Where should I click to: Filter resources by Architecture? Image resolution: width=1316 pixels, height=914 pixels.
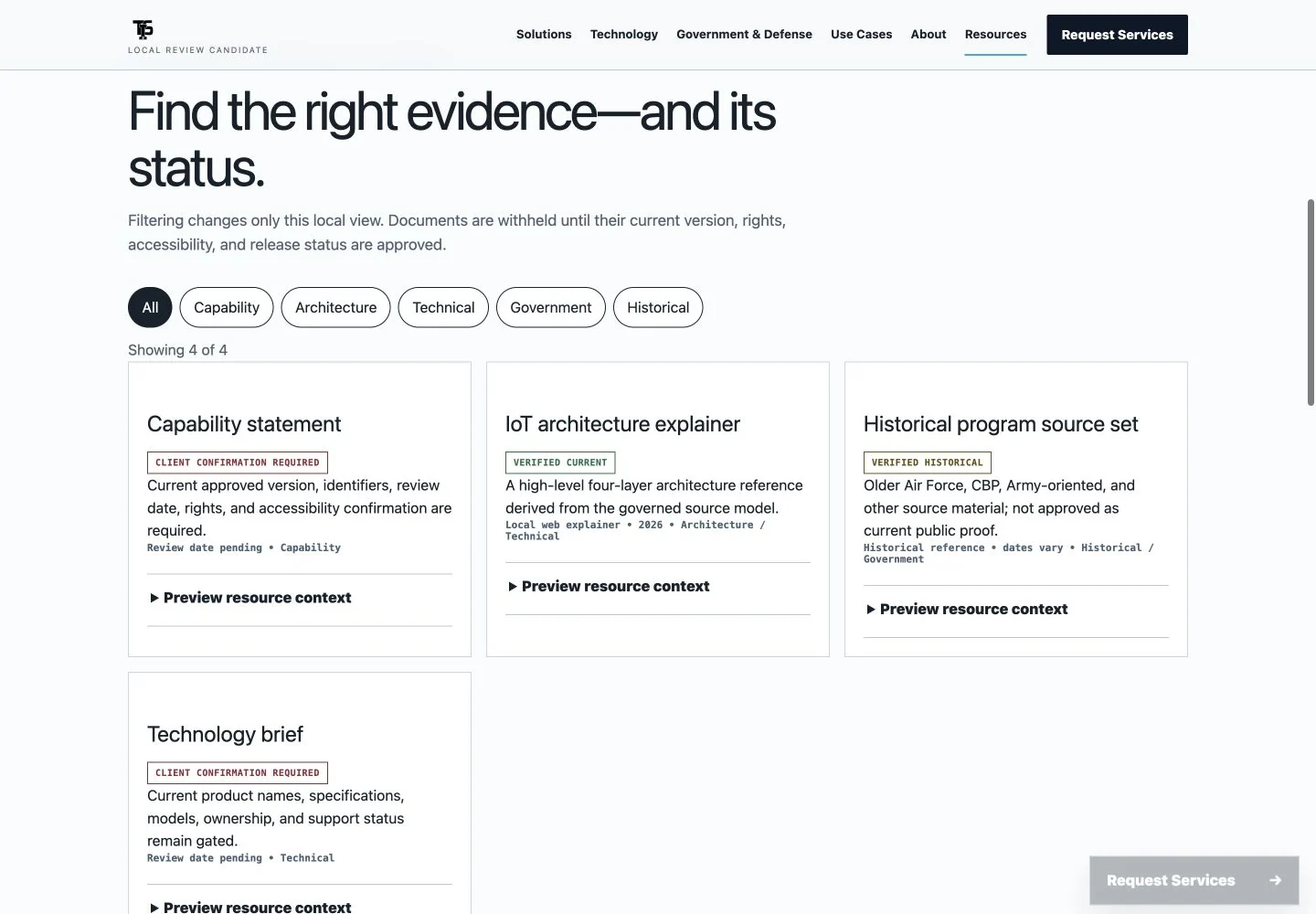click(335, 307)
